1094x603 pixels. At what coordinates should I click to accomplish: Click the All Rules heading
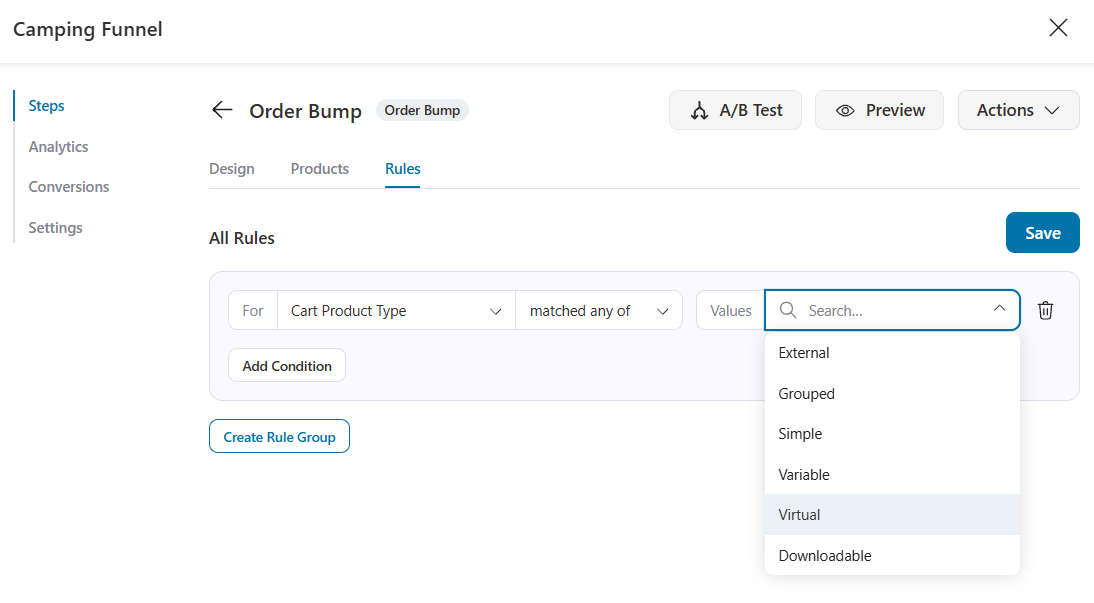click(x=241, y=238)
